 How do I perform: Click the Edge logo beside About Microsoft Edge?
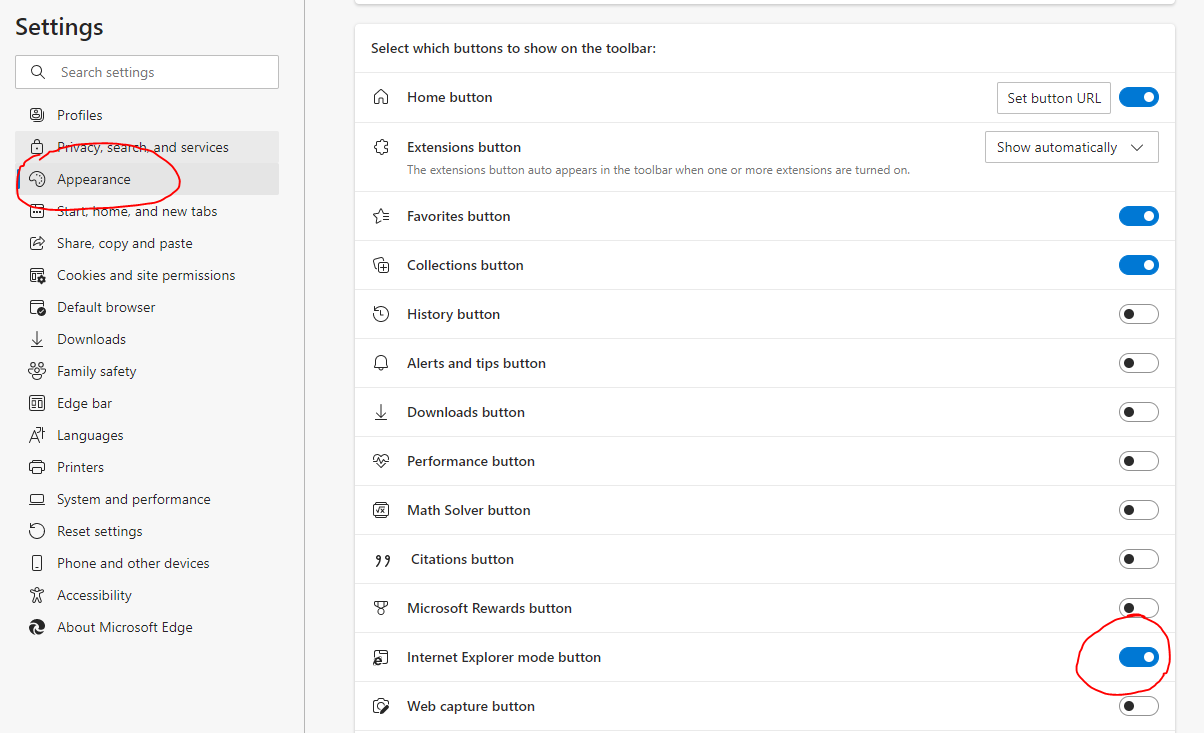[x=37, y=627]
